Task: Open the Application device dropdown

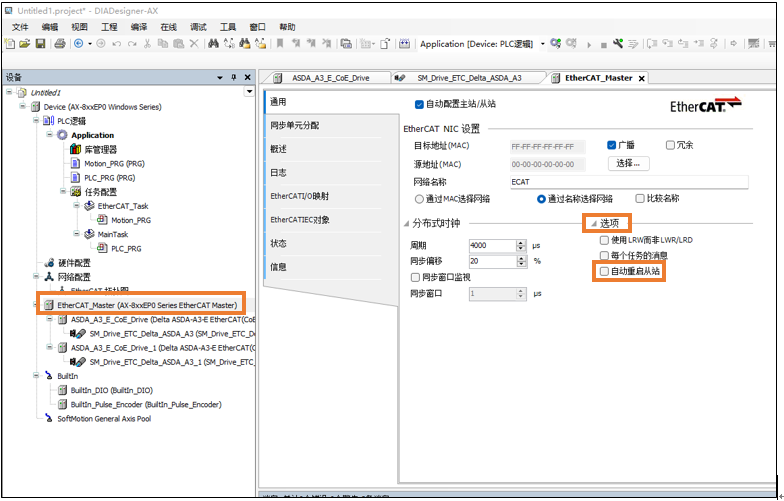Action: click(x=543, y=44)
